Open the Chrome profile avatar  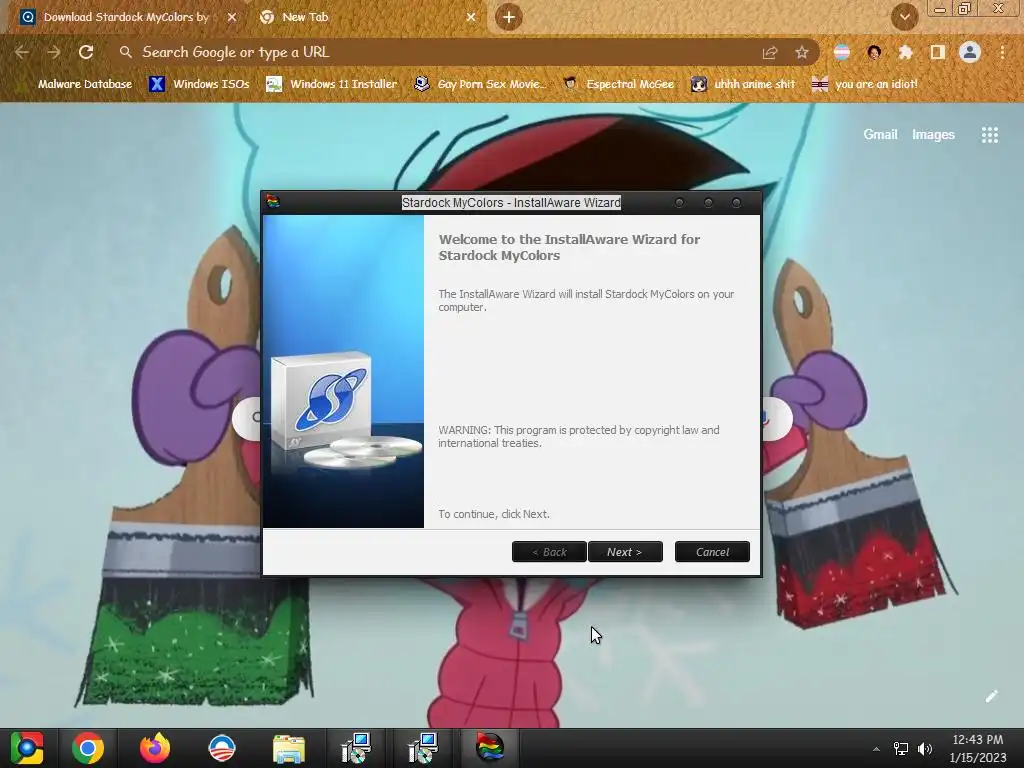[970, 52]
